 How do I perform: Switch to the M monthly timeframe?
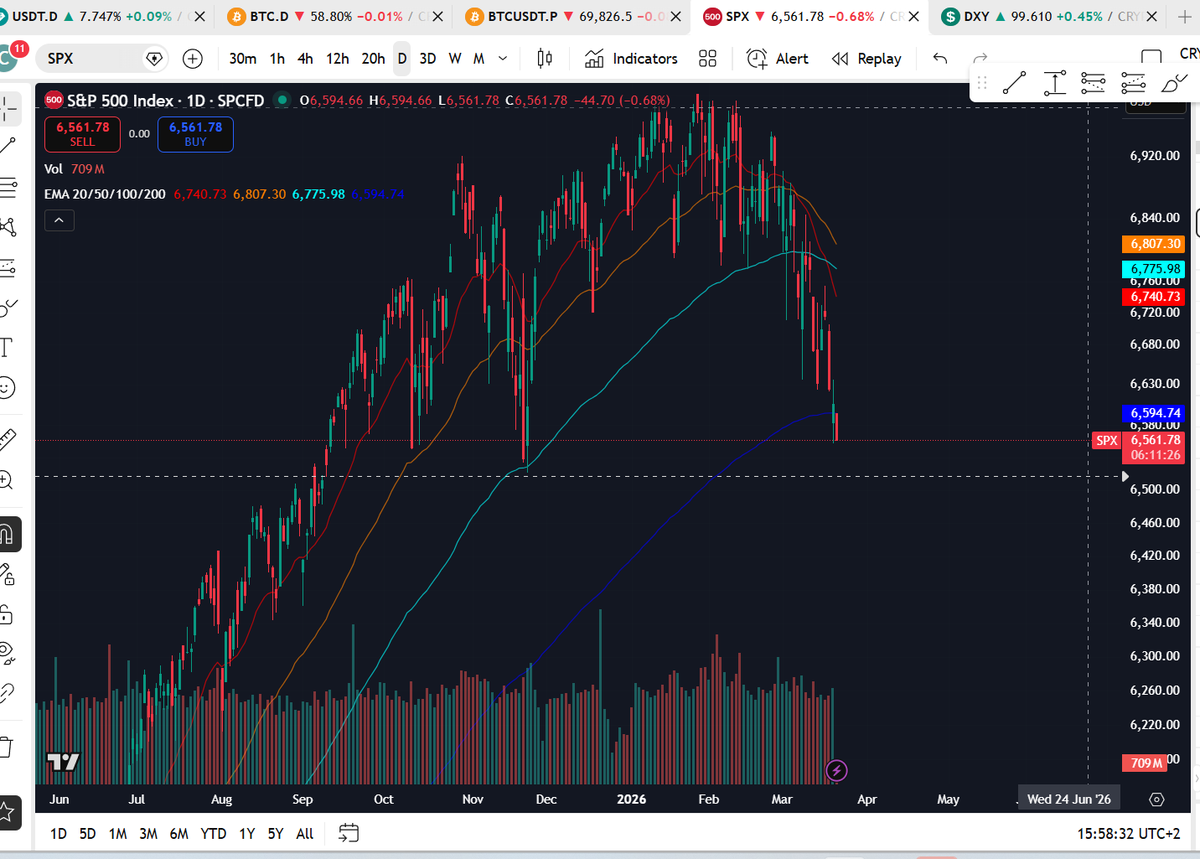click(479, 59)
